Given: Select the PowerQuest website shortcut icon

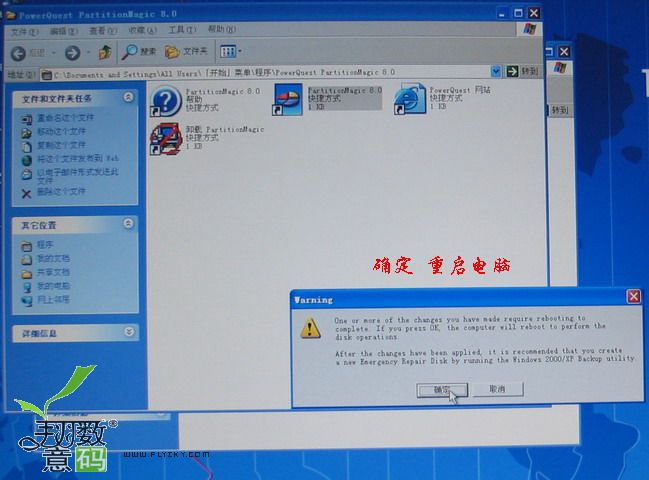Looking at the screenshot, I should click(410, 98).
